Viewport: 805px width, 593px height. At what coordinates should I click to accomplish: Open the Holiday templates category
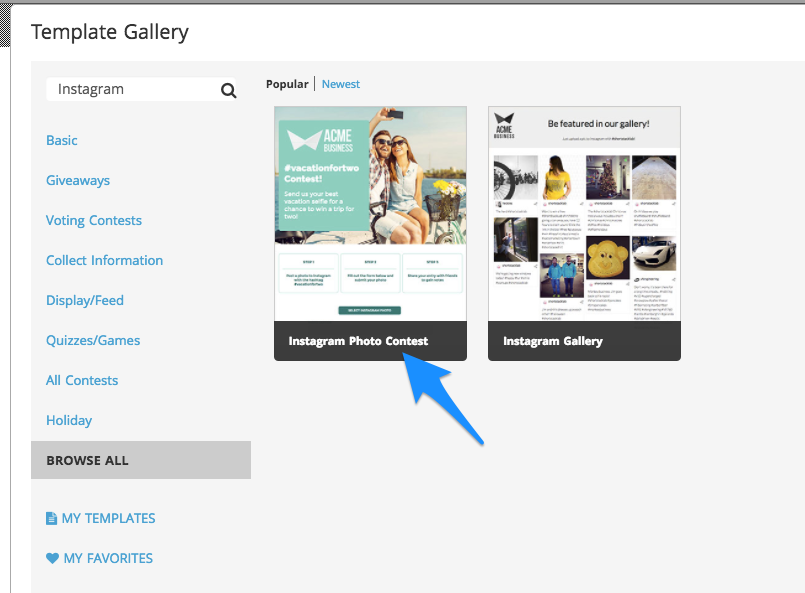(69, 420)
